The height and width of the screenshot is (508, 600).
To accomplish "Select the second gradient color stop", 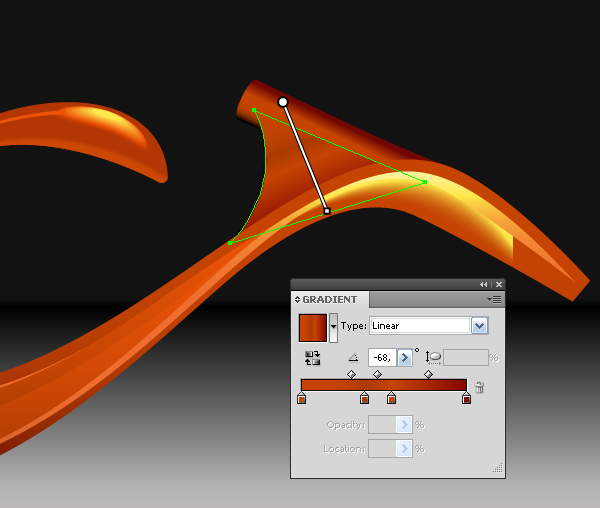I will click(364, 398).
